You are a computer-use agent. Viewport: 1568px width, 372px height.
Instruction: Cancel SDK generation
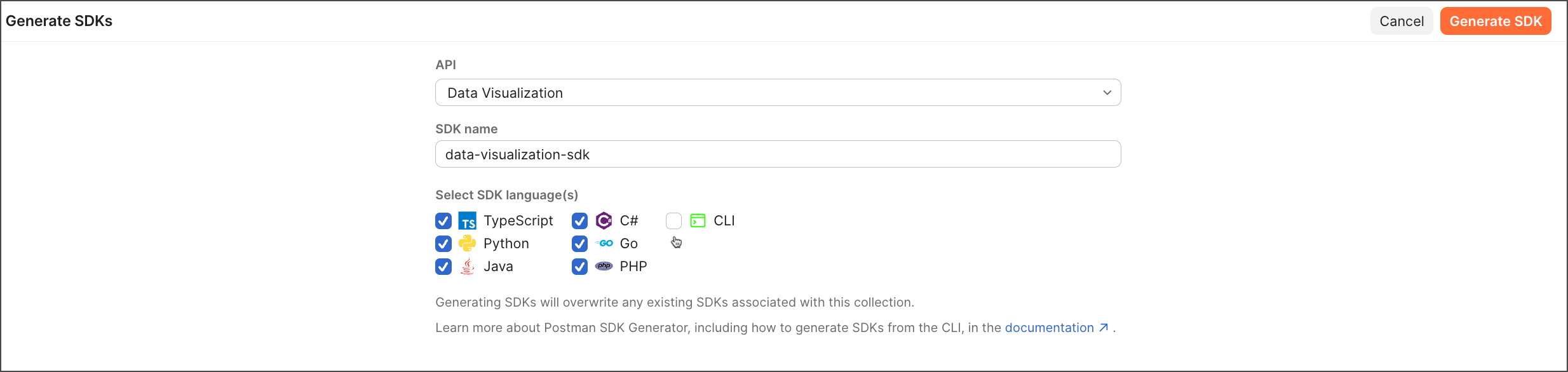1401,22
